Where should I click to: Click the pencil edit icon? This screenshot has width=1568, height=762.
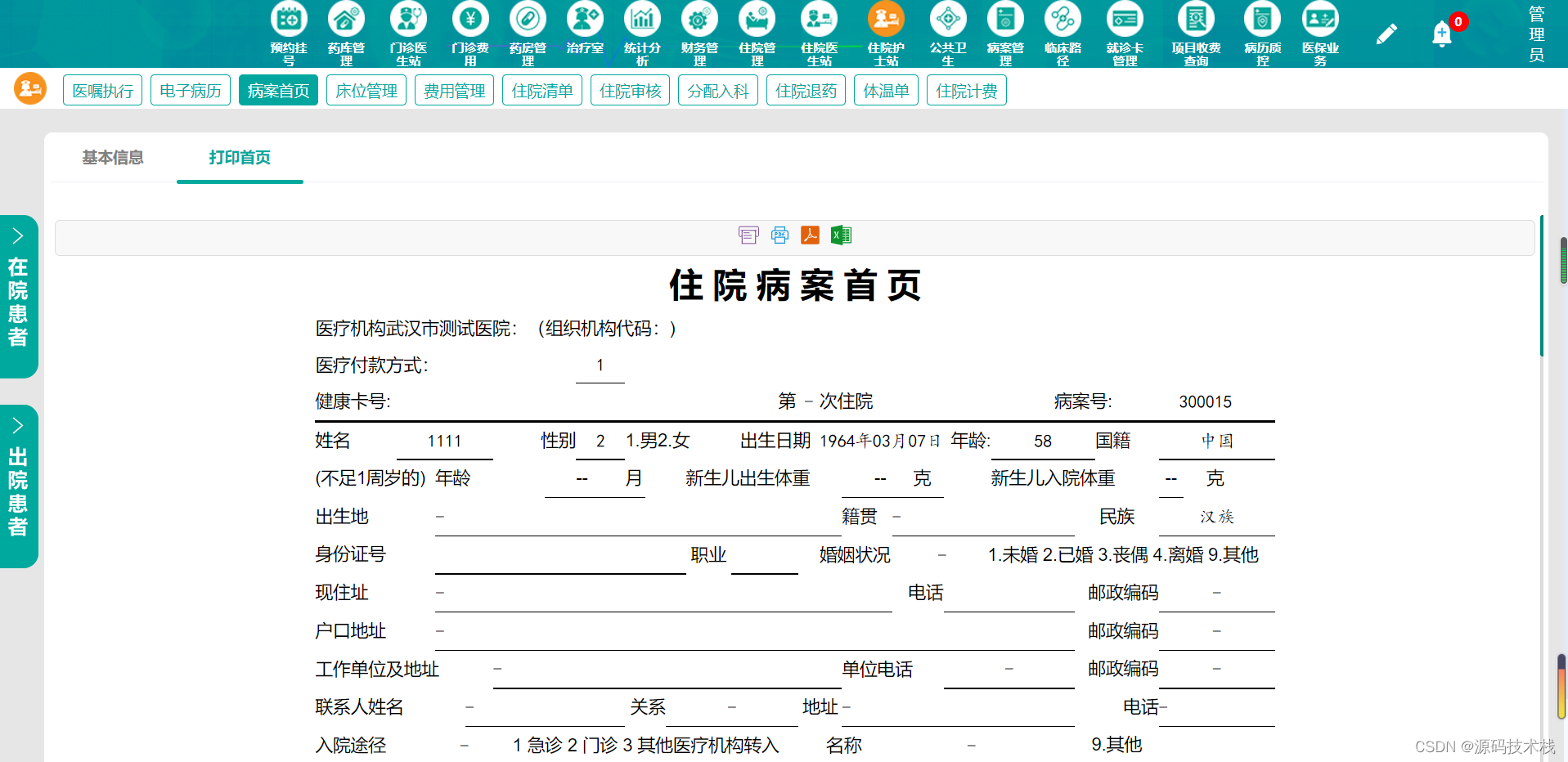pos(1386,34)
